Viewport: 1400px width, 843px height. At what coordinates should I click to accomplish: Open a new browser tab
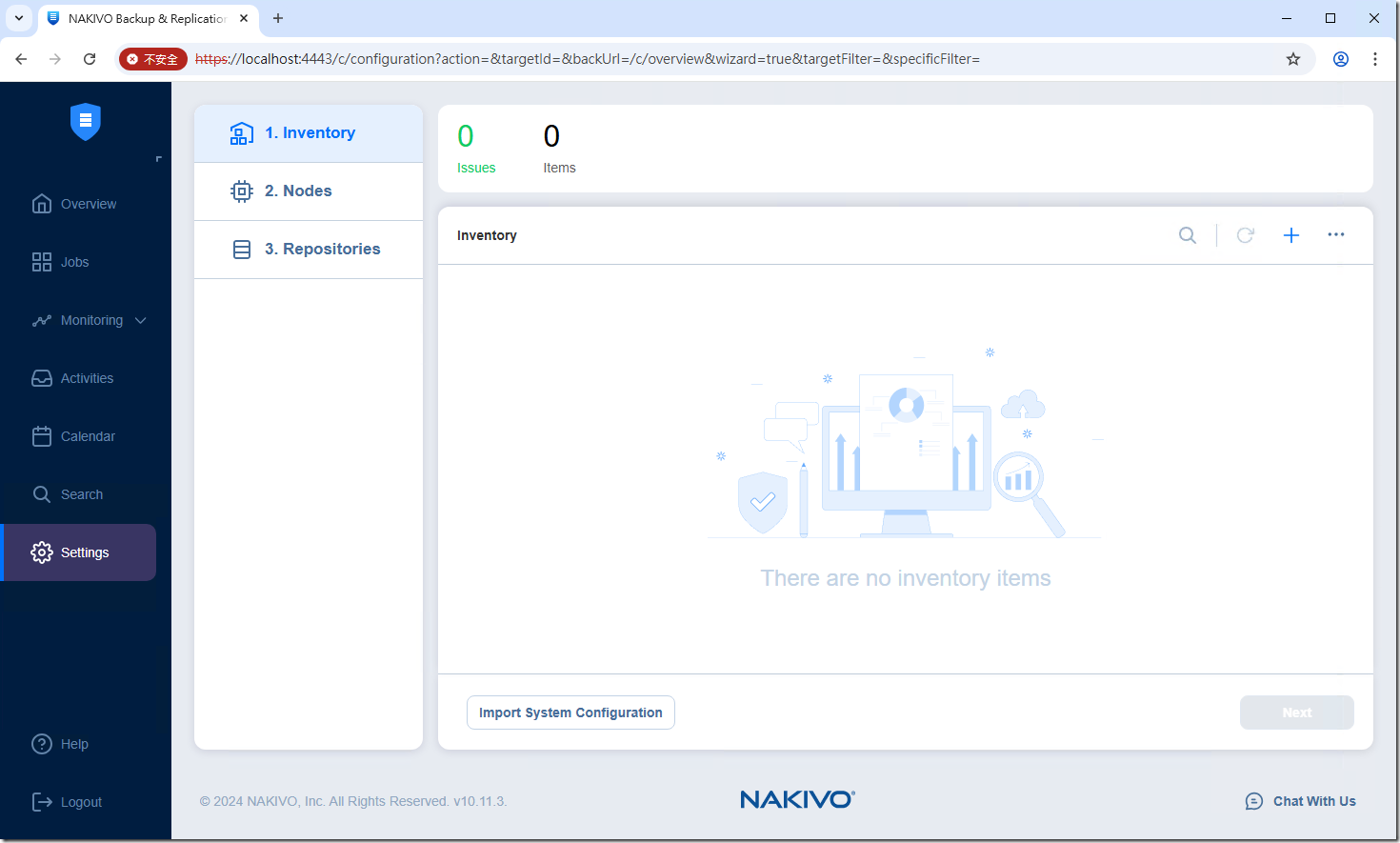[278, 18]
